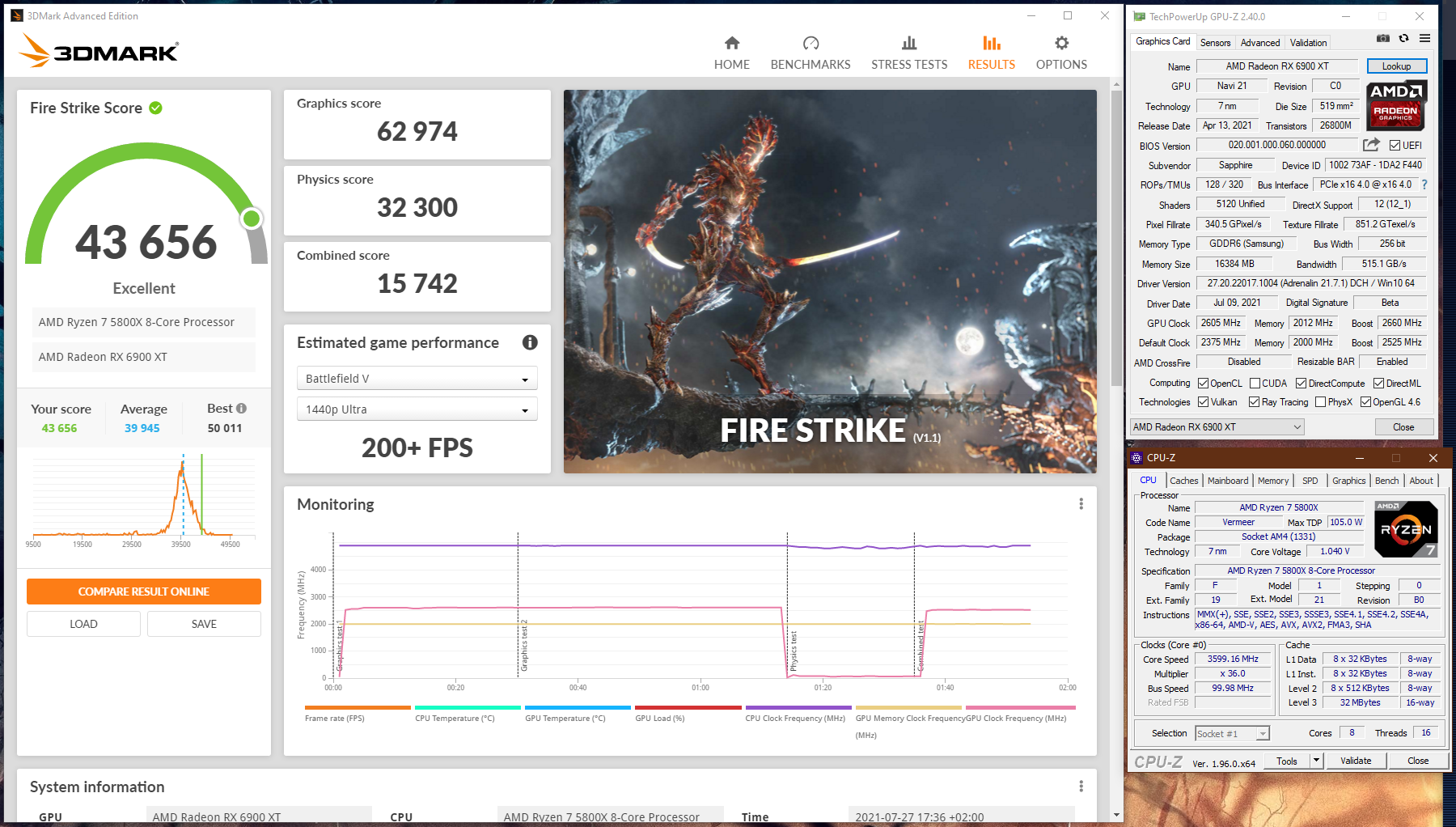Open the RESULTS section in 3DMark
The height and width of the screenshot is (827, 1456).
992,53
